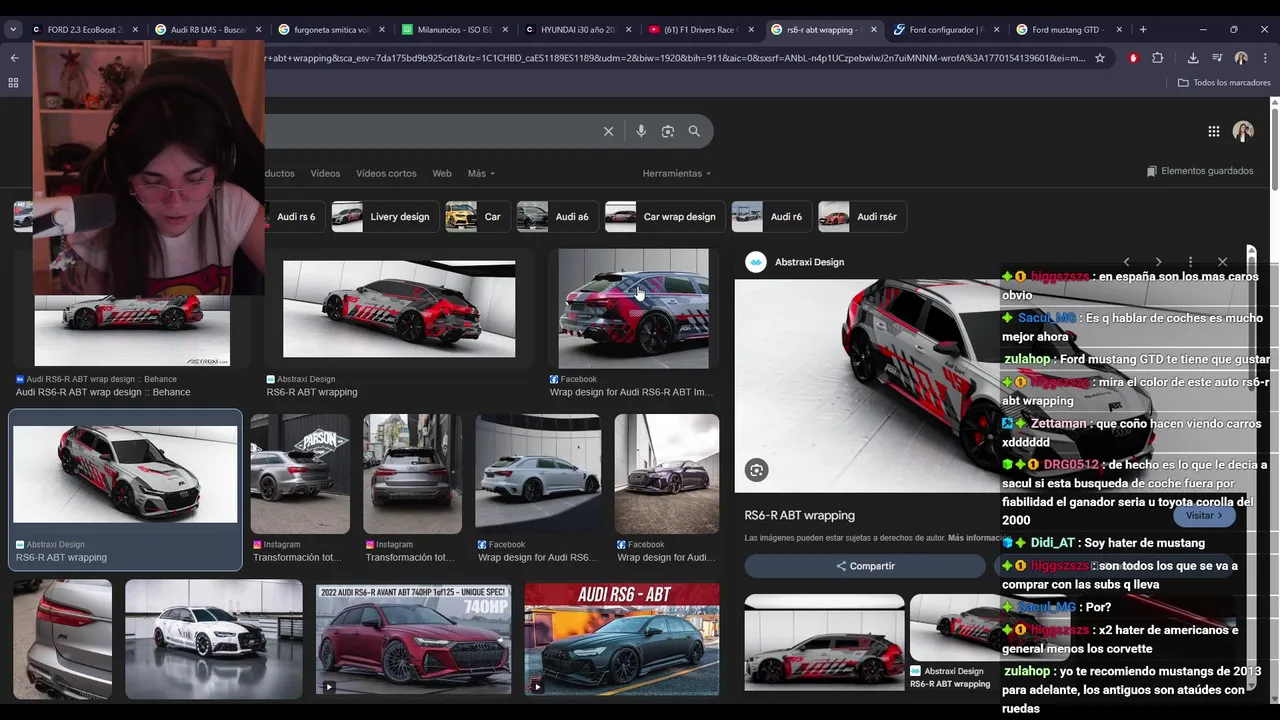Switch to the HYUNDAI i30 tab
1280x720 pixels.
[x=577, y=30]
